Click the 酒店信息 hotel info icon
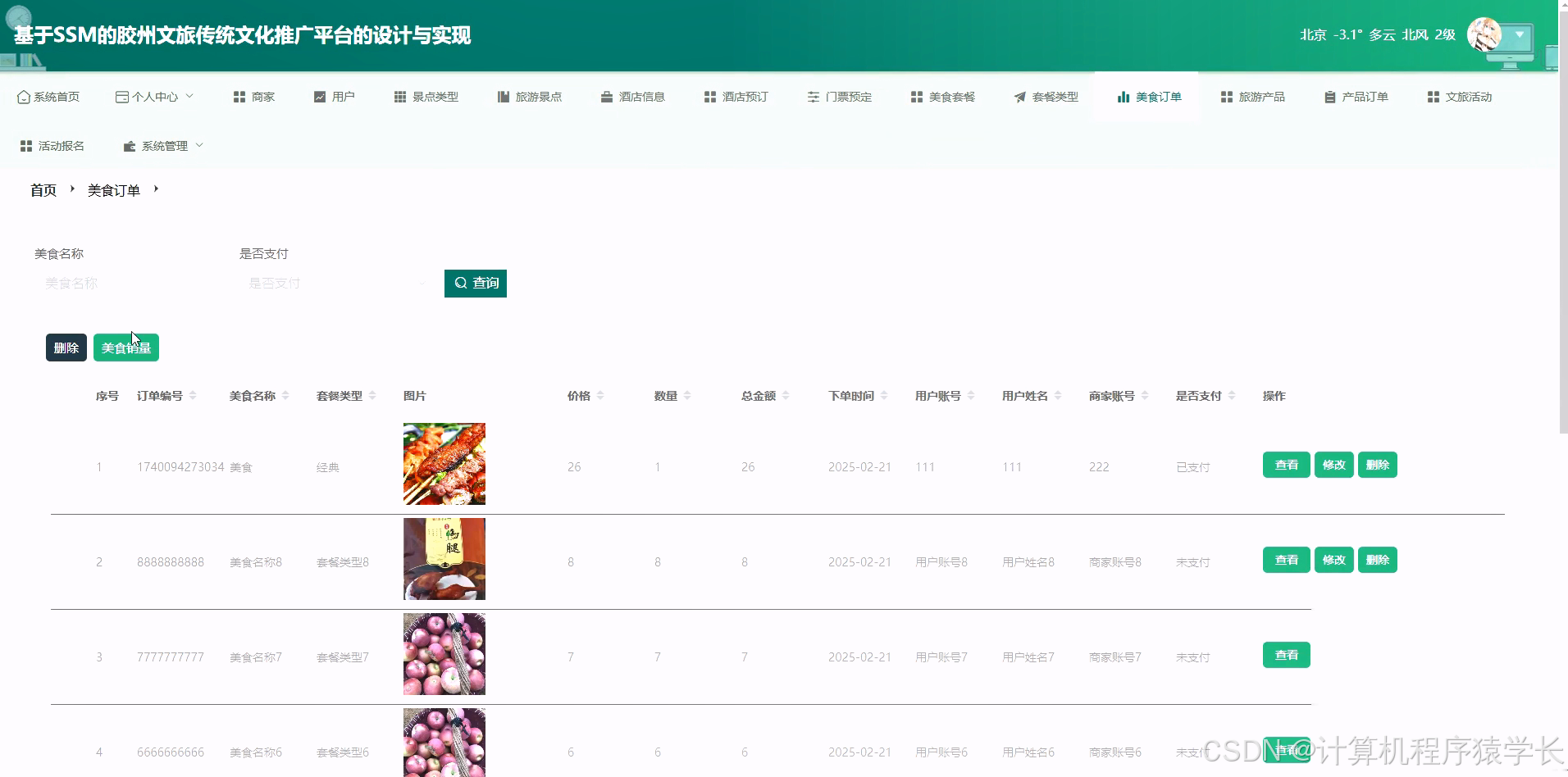Screen dimensions: 1568x777 click(605, 96)
